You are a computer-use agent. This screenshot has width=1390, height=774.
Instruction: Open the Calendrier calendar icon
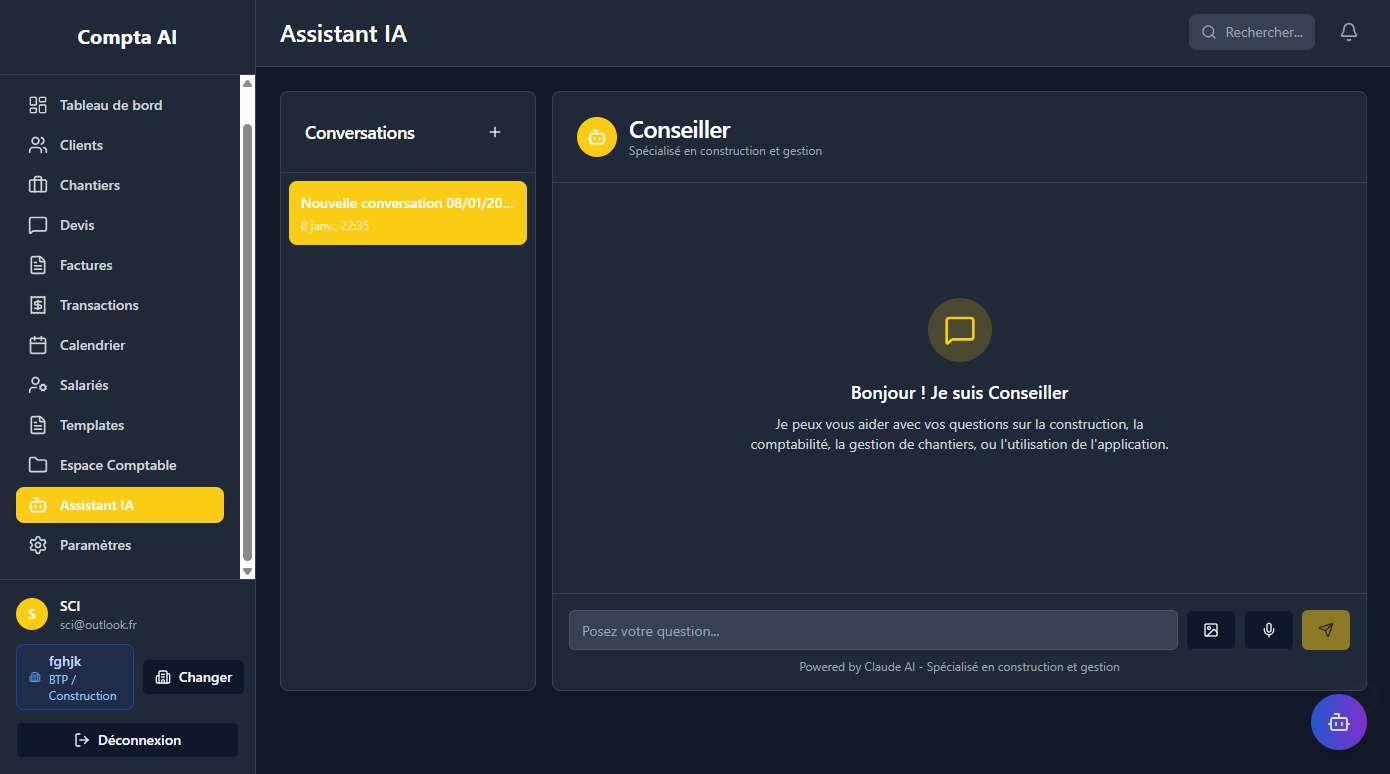tap(38, 344)
